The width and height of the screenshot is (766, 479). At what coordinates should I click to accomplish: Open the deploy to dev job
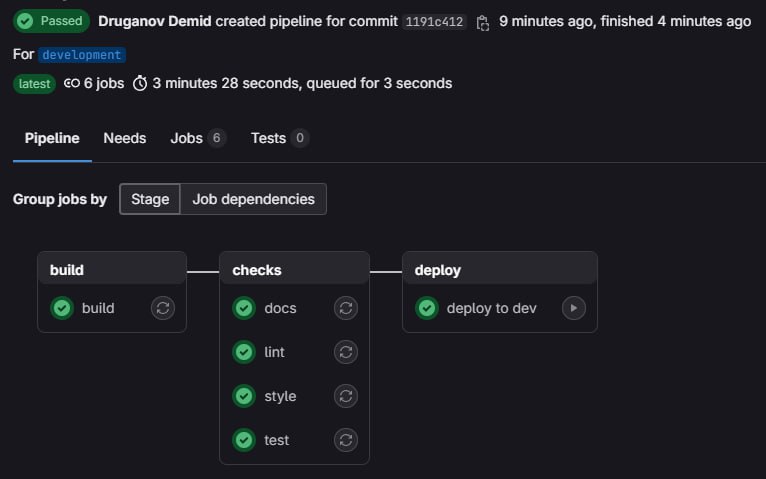click(x=491, y=308)
